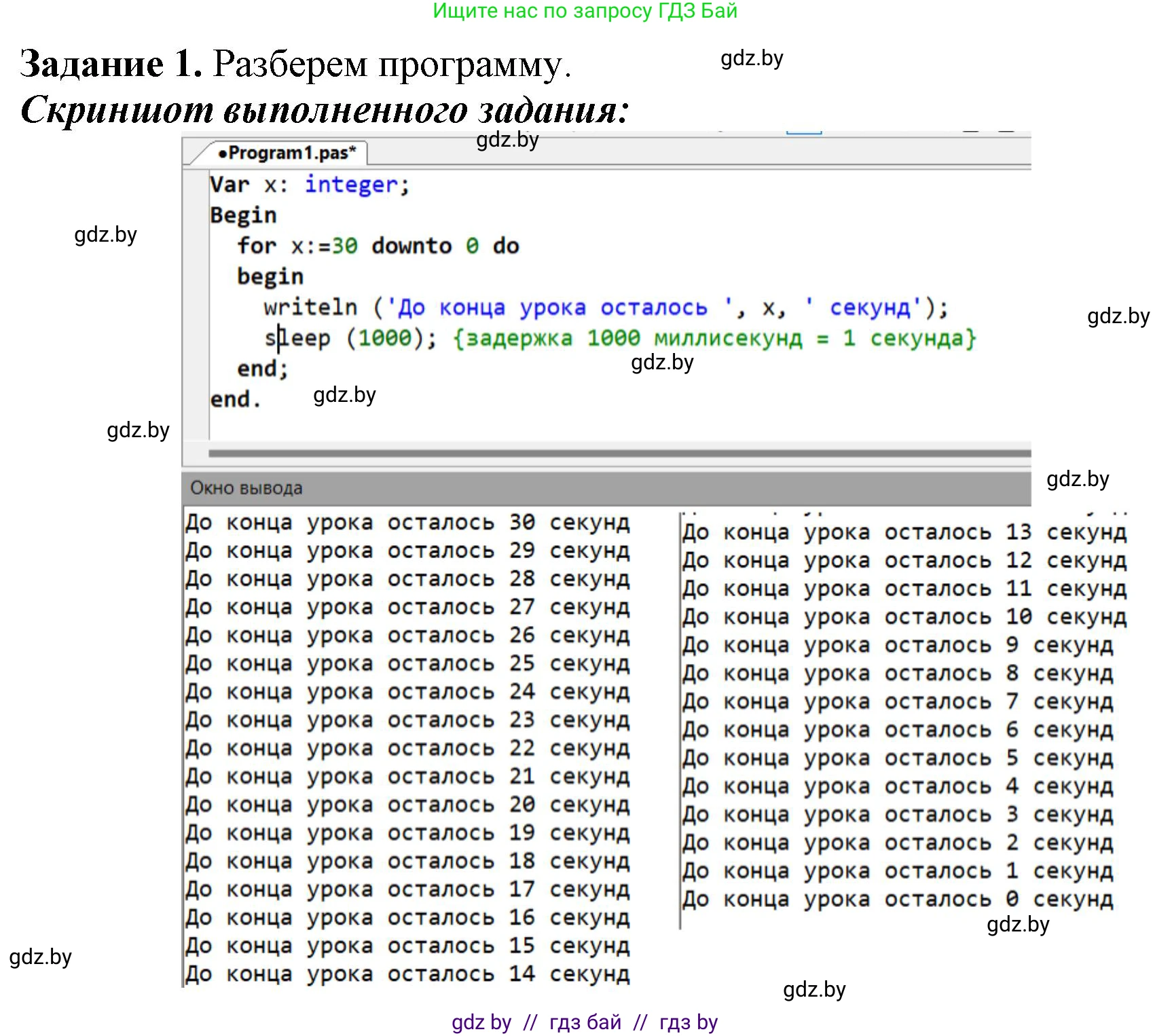The width and height of the screenshot is (1172, 1036).
Task: Click the output line showing 30 секунд
Action: tap(407, 522)
